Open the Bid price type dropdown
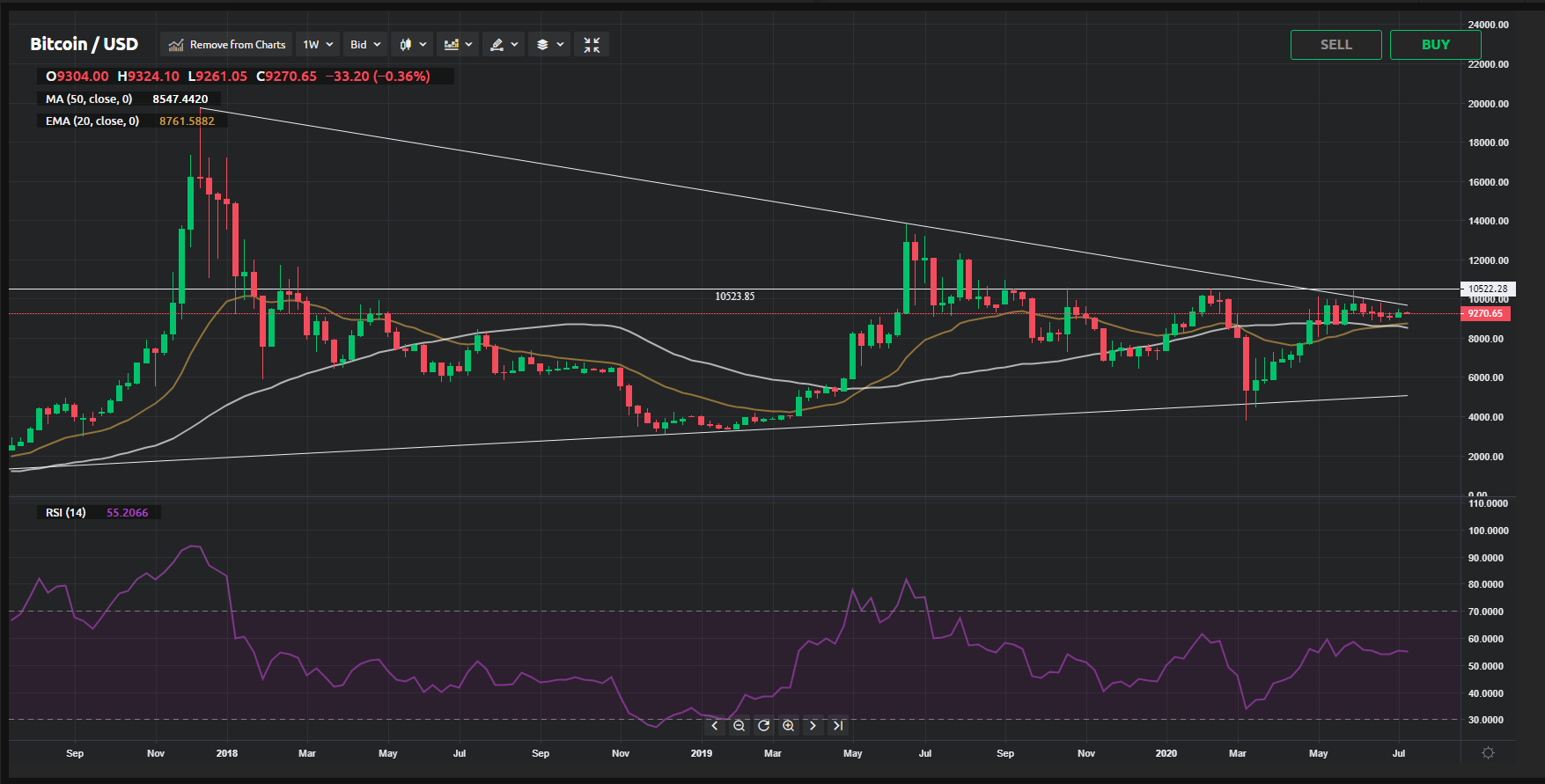This screenshot has height=784, width=1545. point(365,45)
